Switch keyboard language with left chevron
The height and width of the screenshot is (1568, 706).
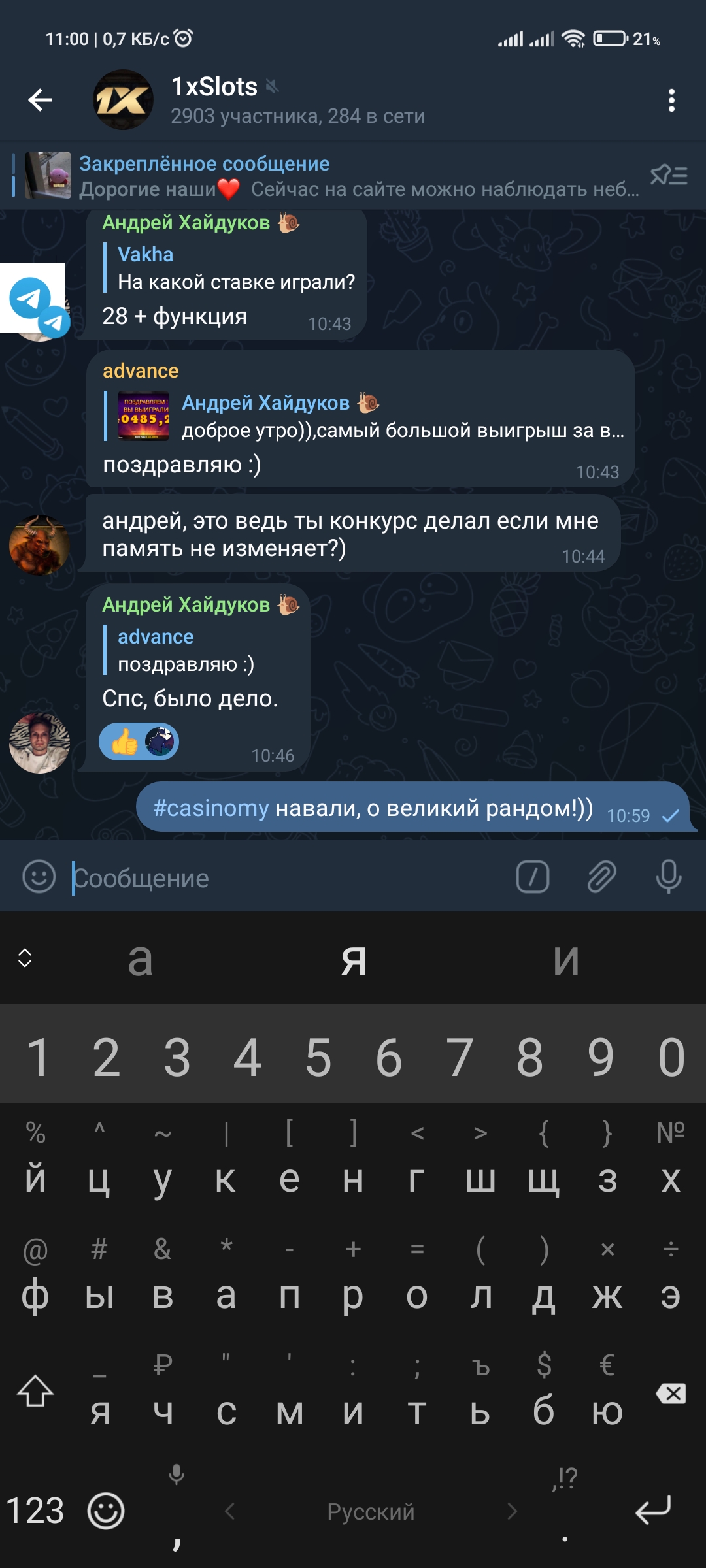(229, 1511)
